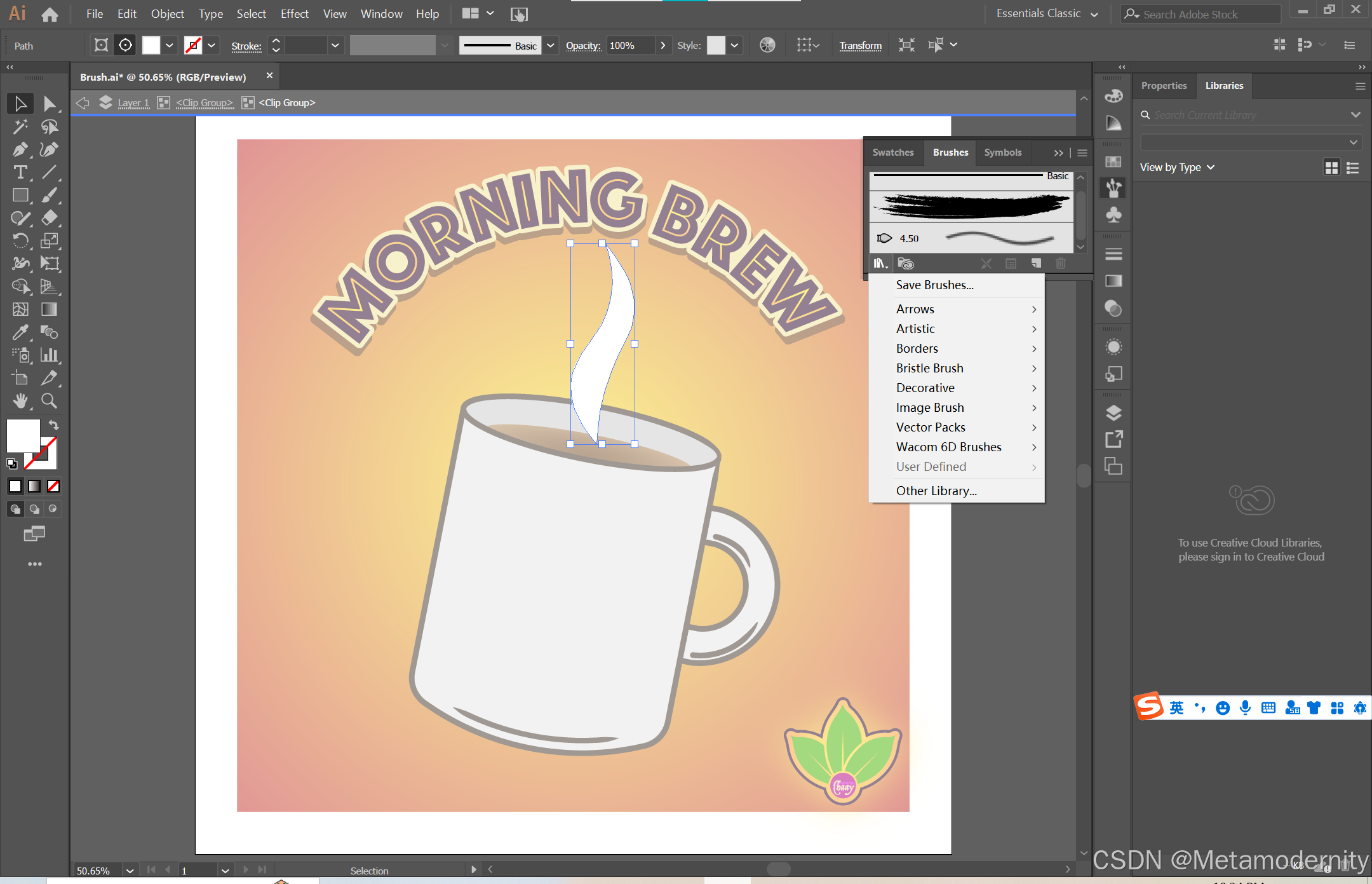The width and height of the screenshot is (1372, 884).
Task: Swap fill and stroke colors
Action: pyautogui.click(x=54, y=425)
